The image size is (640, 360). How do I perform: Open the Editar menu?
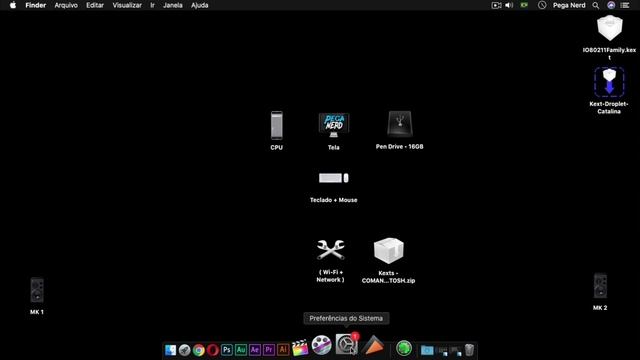(95, 5)
